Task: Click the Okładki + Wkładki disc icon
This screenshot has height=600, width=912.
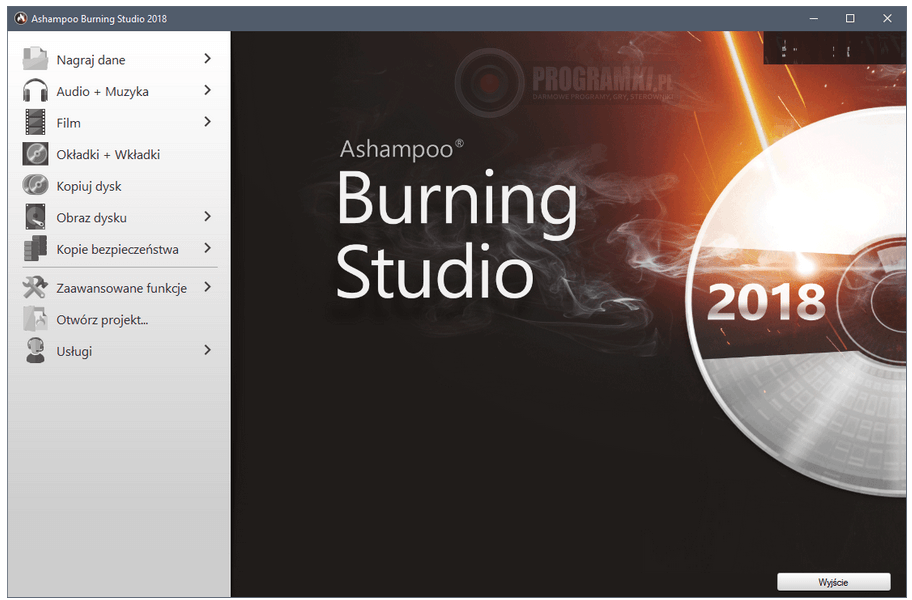Action: click(35, 154)
